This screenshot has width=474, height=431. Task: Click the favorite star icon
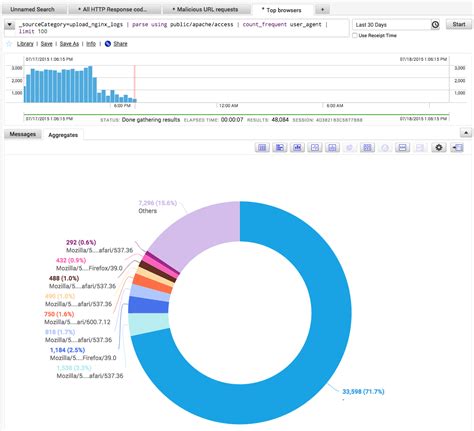(9, 44)
